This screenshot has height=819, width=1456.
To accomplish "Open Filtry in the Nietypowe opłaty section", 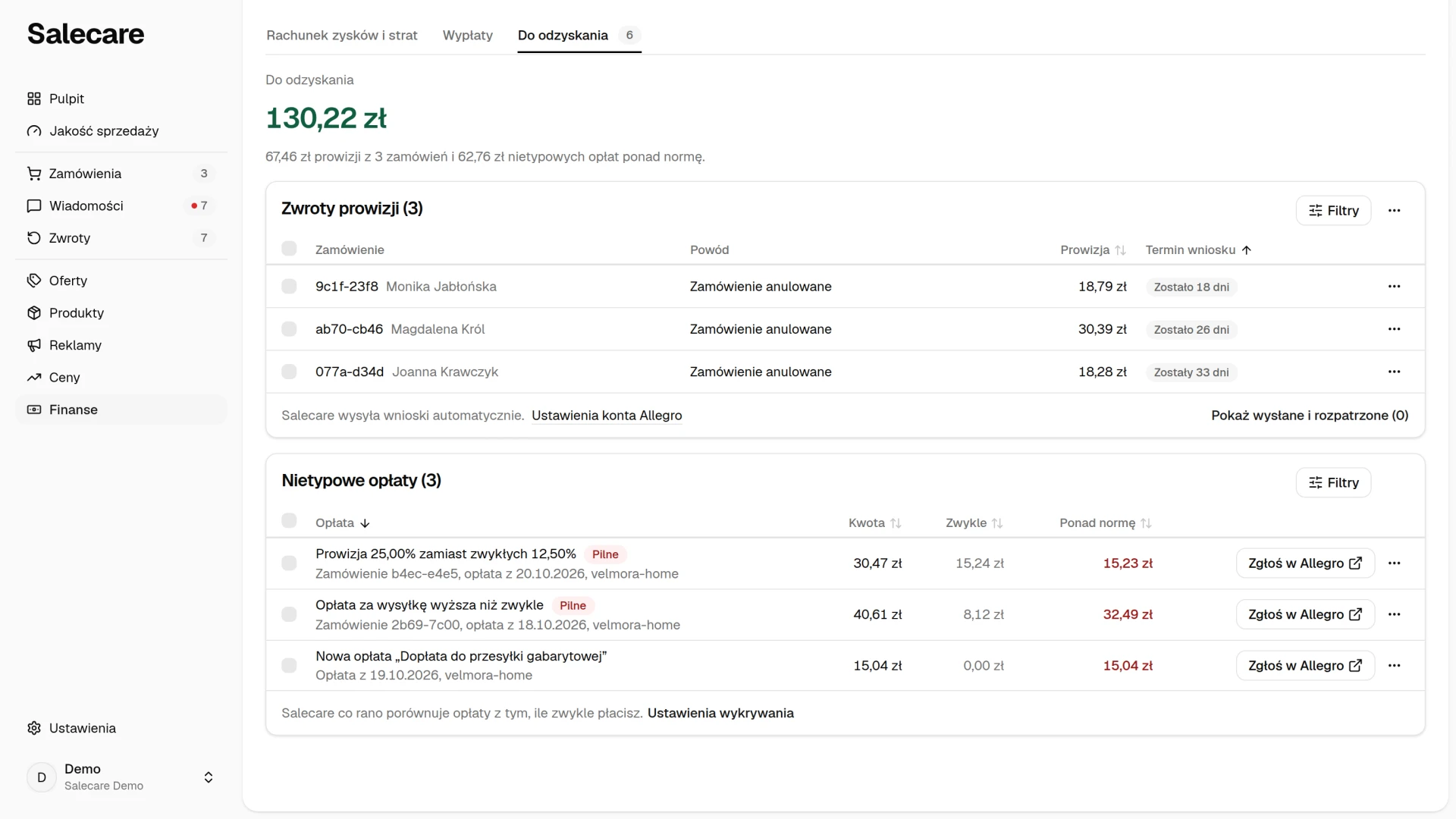I will click(1333, 483).
